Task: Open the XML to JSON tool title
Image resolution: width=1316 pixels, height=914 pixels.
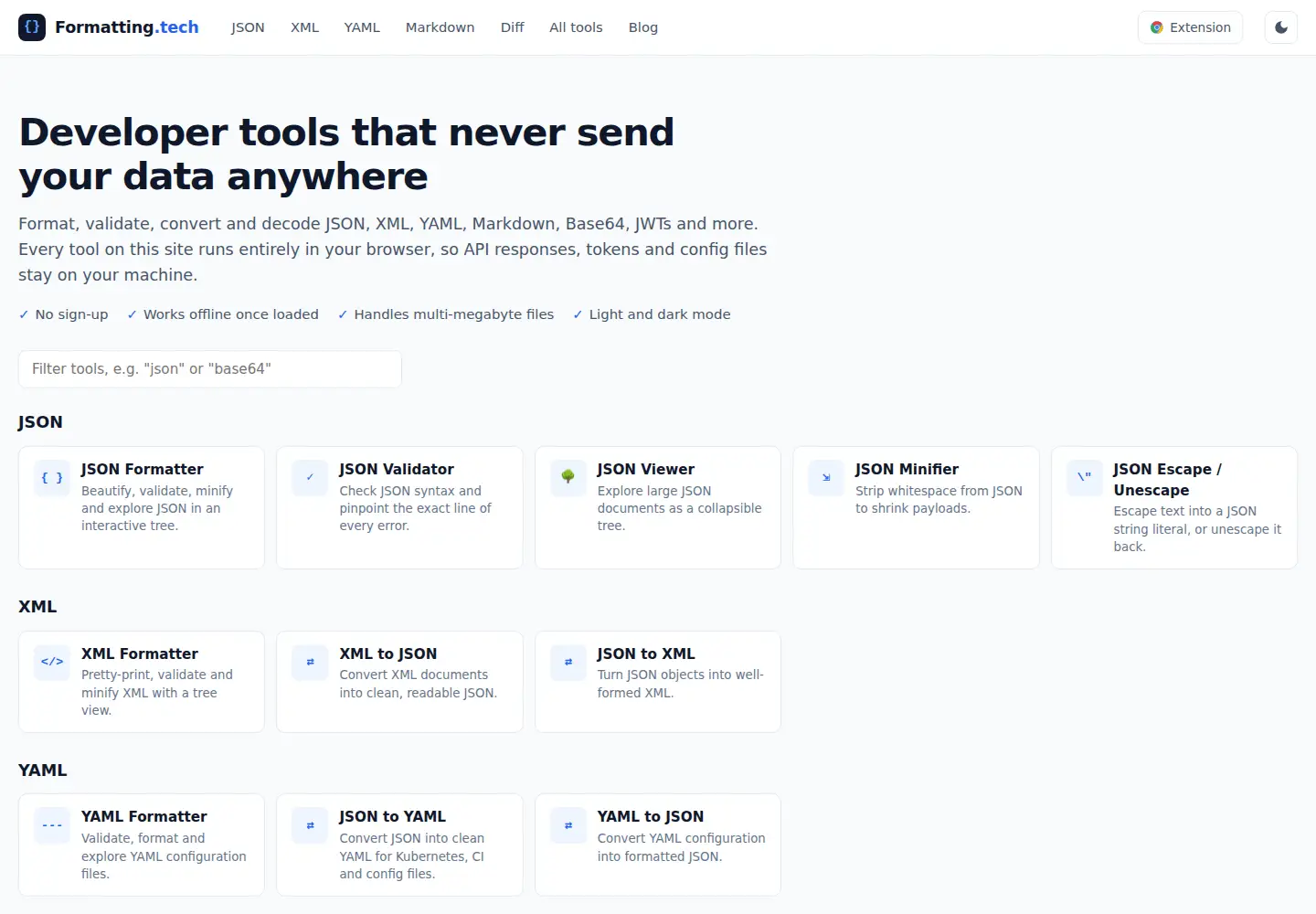Action: 388,654
